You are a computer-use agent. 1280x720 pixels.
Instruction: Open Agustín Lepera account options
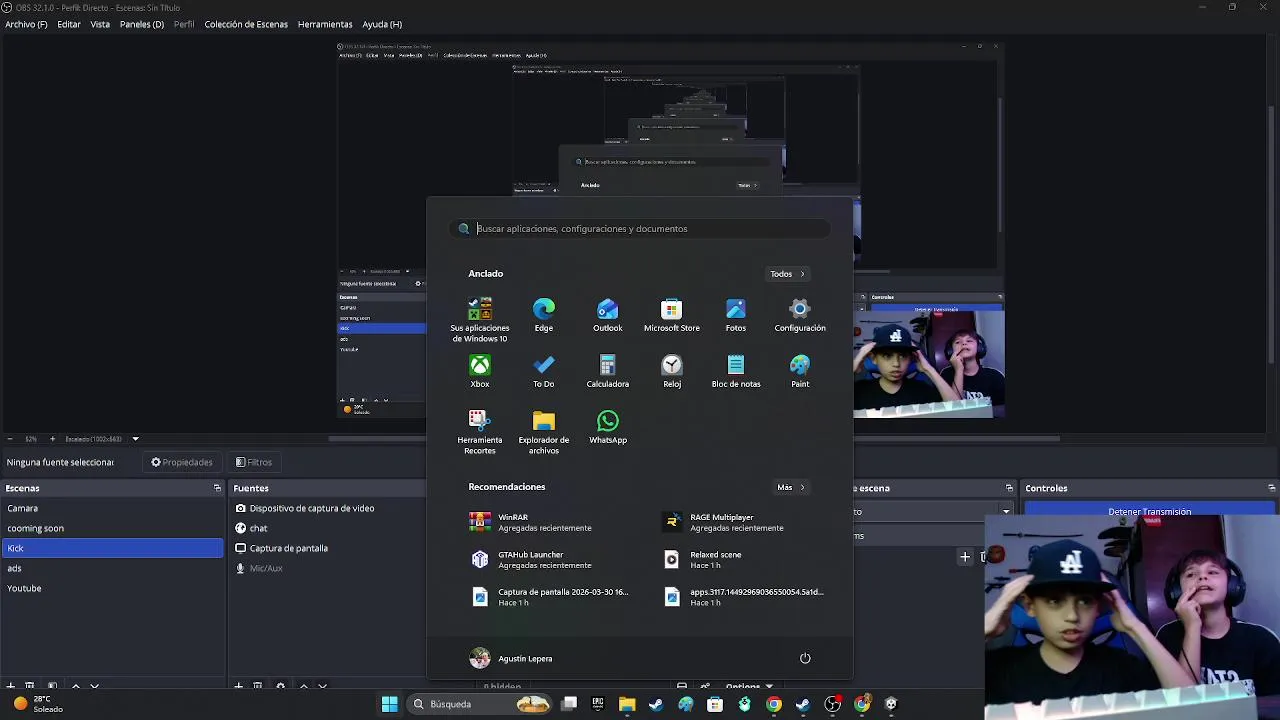pyautogui.click(x=511, y=658)
